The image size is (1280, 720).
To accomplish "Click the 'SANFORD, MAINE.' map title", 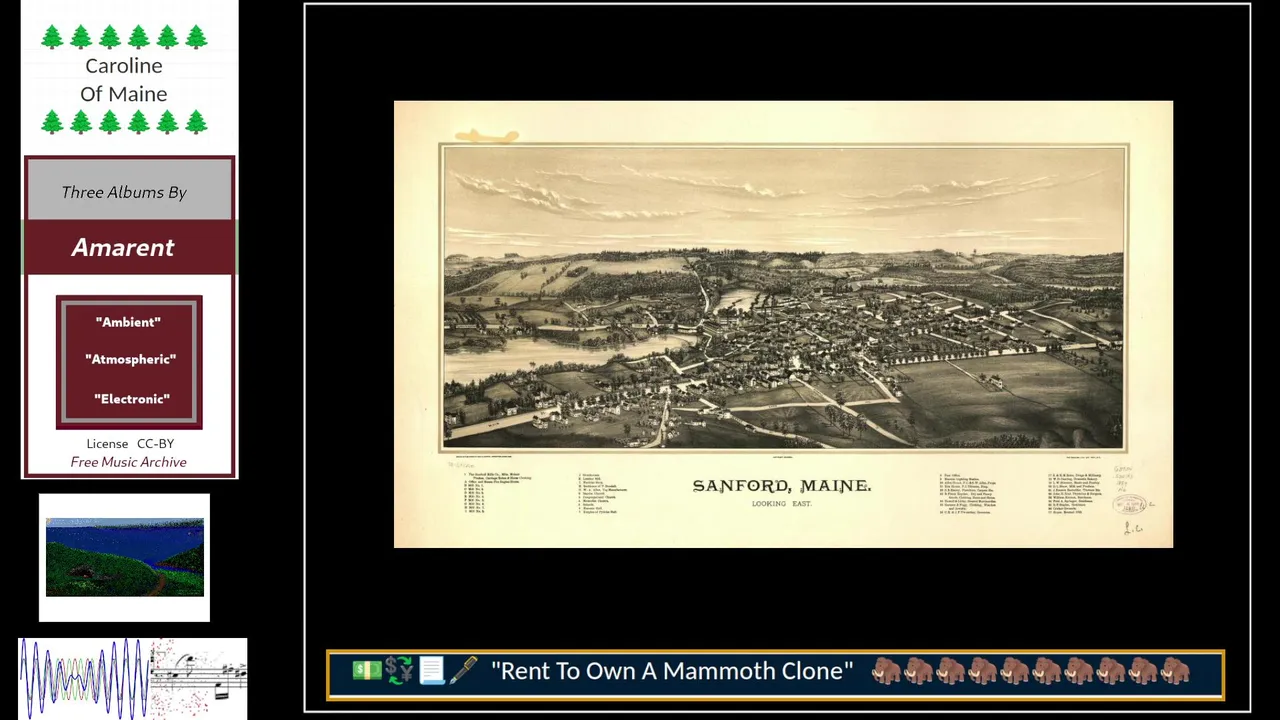I will coord(782,486).
